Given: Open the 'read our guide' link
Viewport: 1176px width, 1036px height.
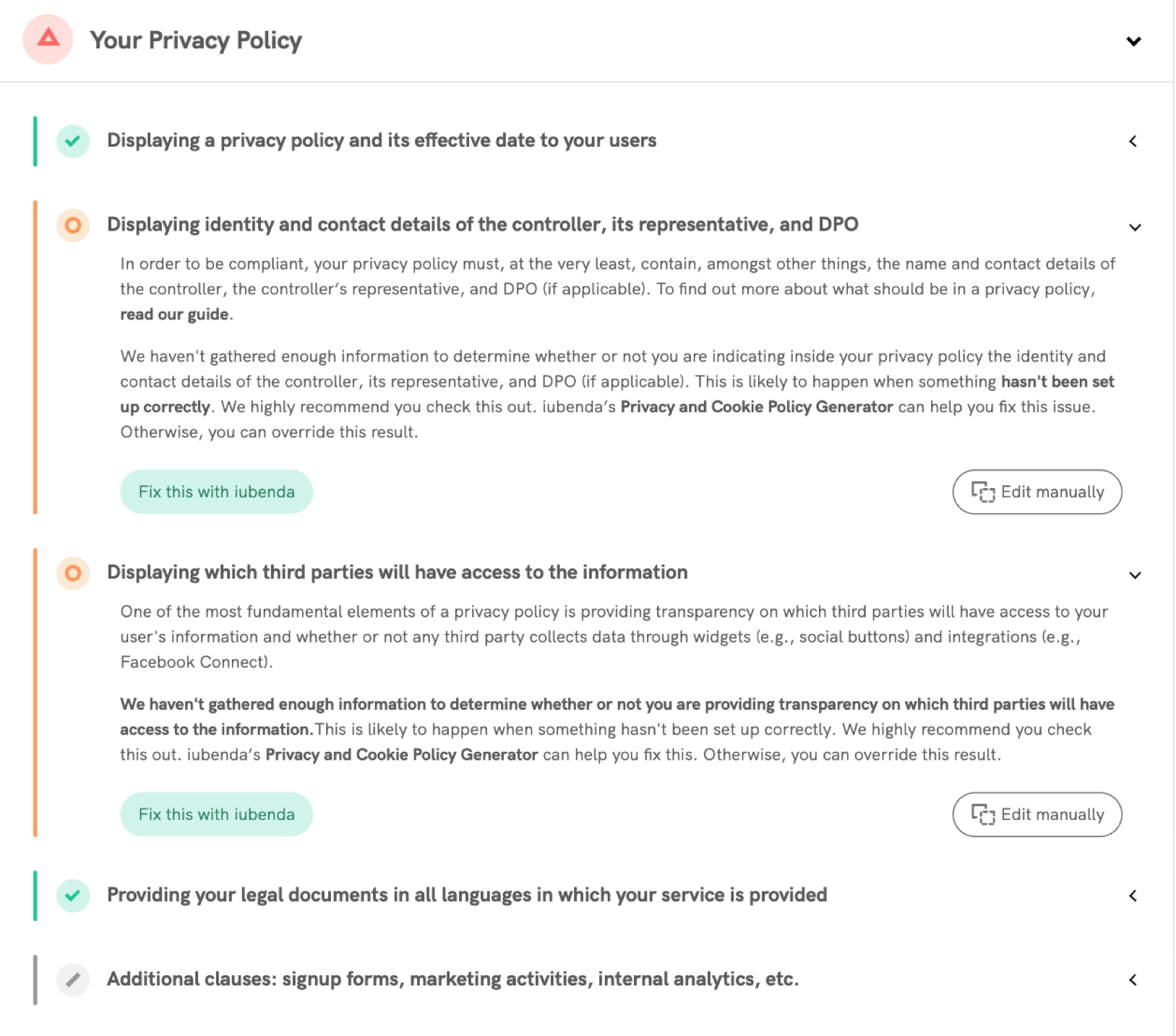Looking at the screenshot, I should click(174, 314).
